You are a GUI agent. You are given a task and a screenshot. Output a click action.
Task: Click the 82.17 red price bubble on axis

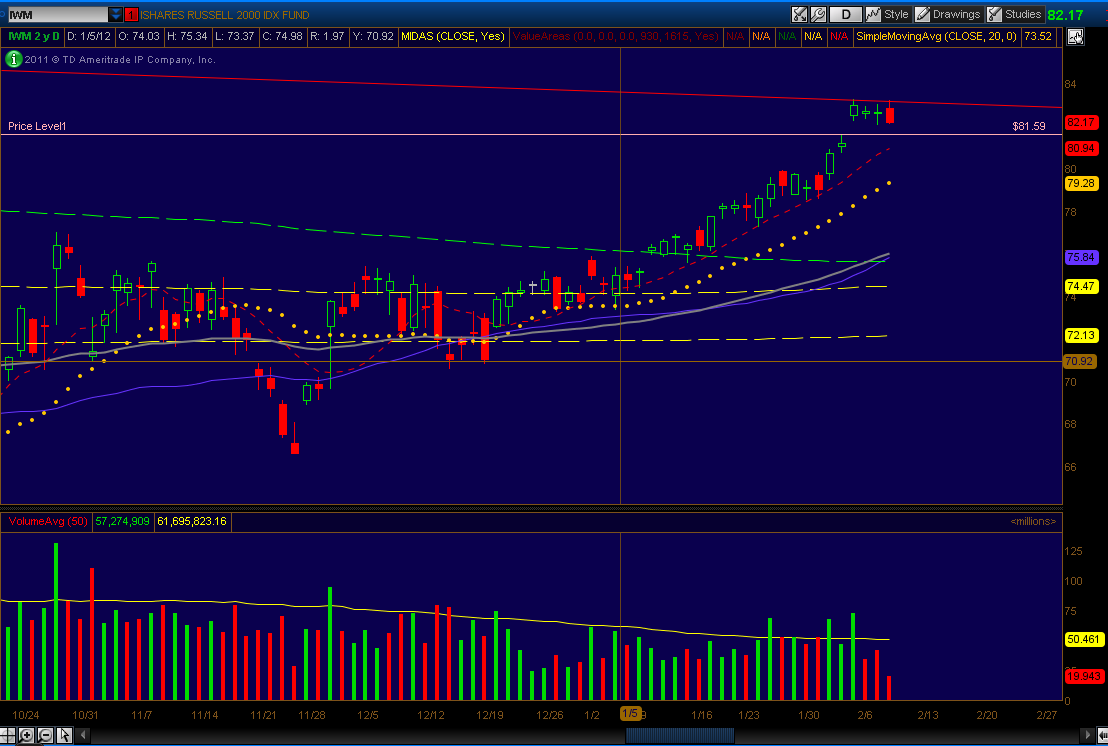pyautogui.click(x=1081, y=122)
